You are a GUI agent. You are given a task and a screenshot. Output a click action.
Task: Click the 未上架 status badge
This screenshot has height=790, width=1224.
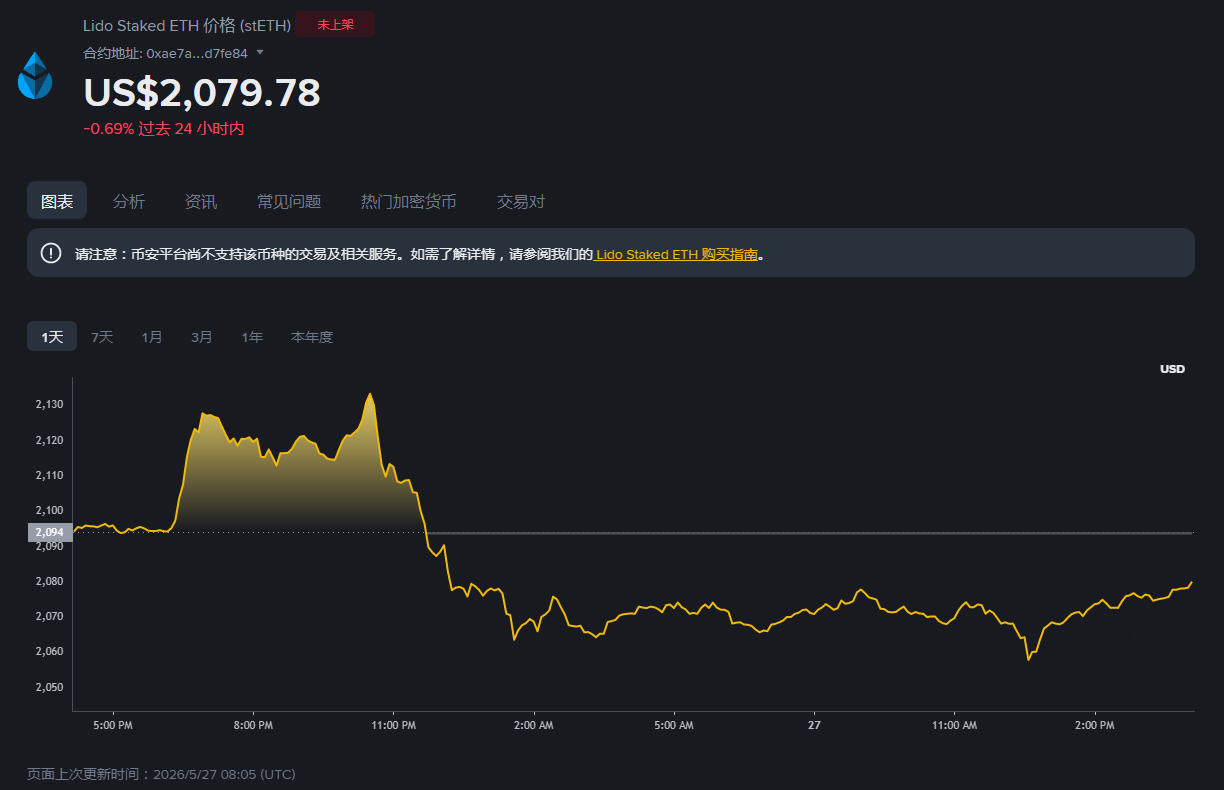click(335, 25)
